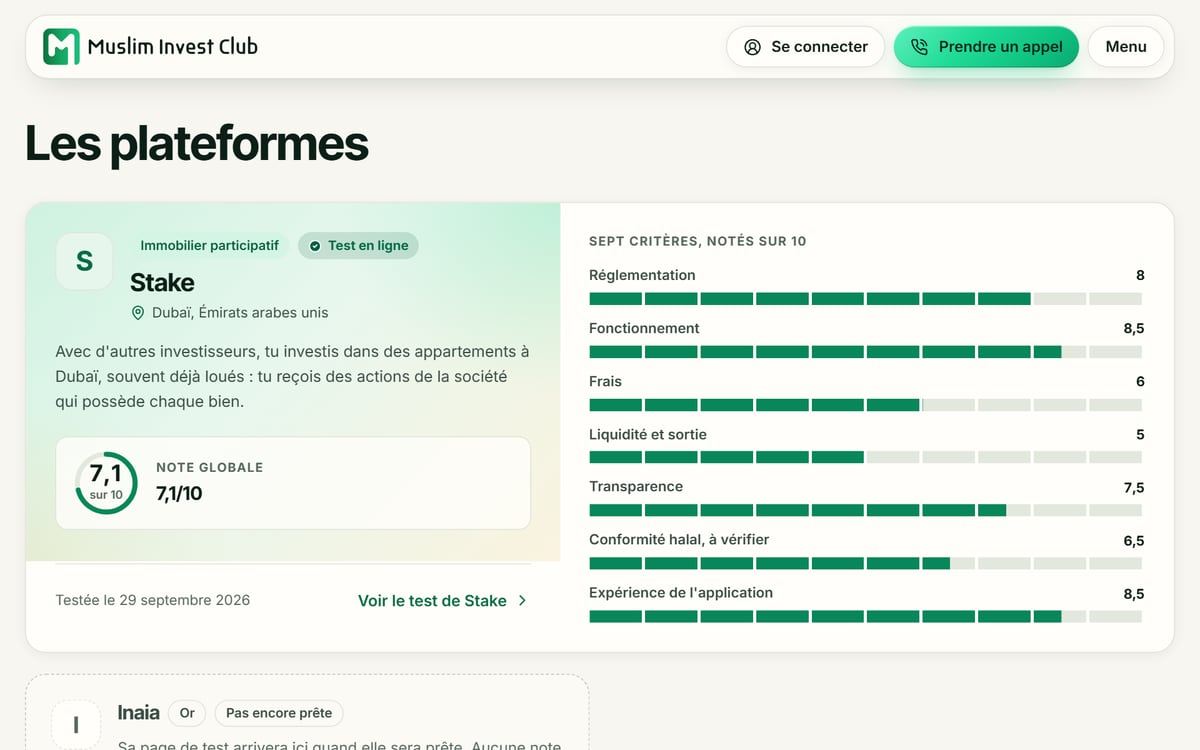Click the chevron after Voir le test de Stake
This screenshot has height=750, width=1200.
[x=522, y=601]
